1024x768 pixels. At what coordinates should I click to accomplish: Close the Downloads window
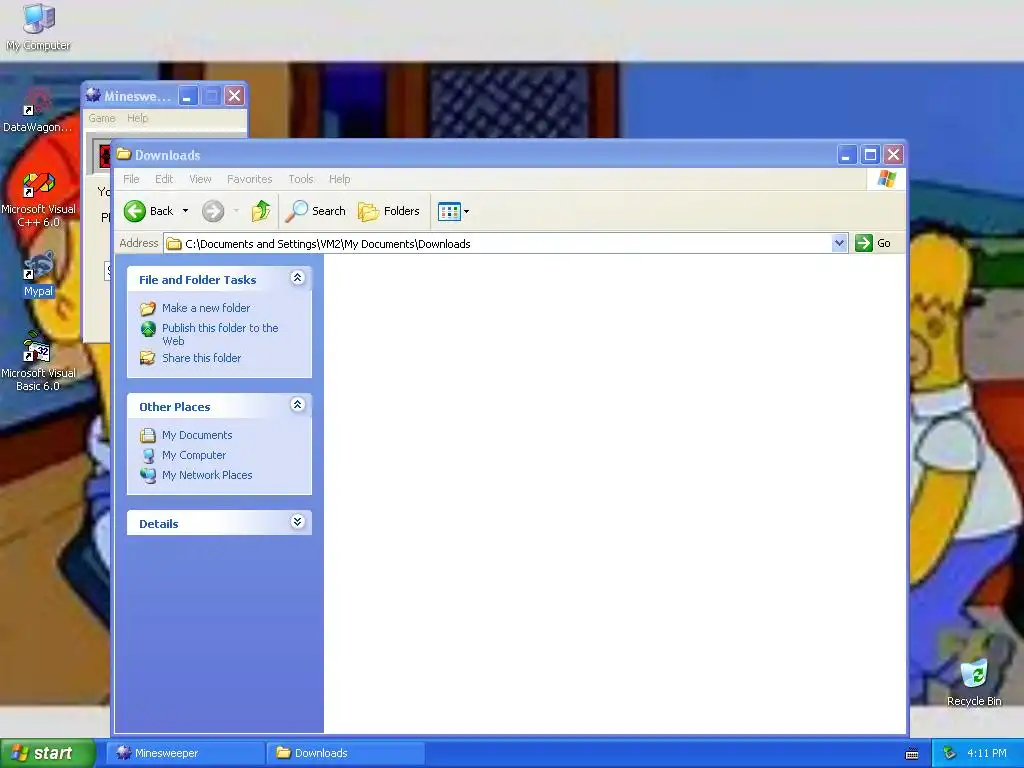coord(893,155)
